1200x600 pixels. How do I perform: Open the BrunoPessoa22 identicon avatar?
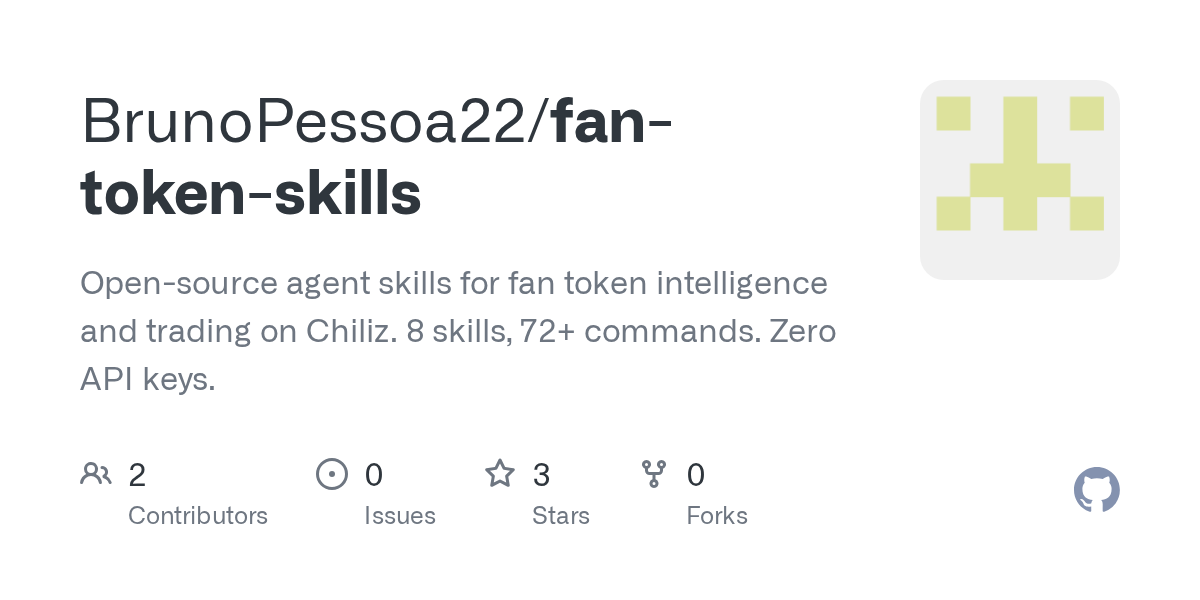tap(1020, 180)
